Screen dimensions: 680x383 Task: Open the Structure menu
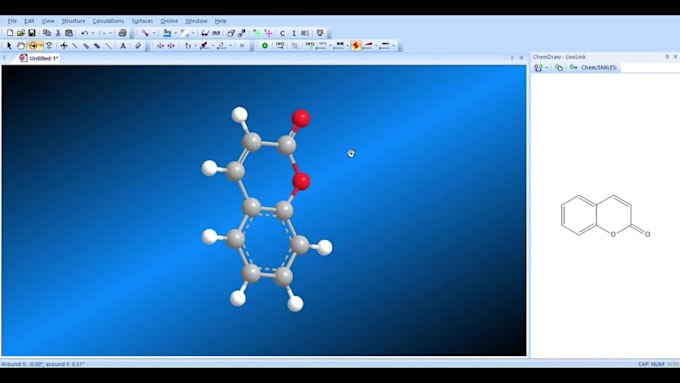click(73, 21)
